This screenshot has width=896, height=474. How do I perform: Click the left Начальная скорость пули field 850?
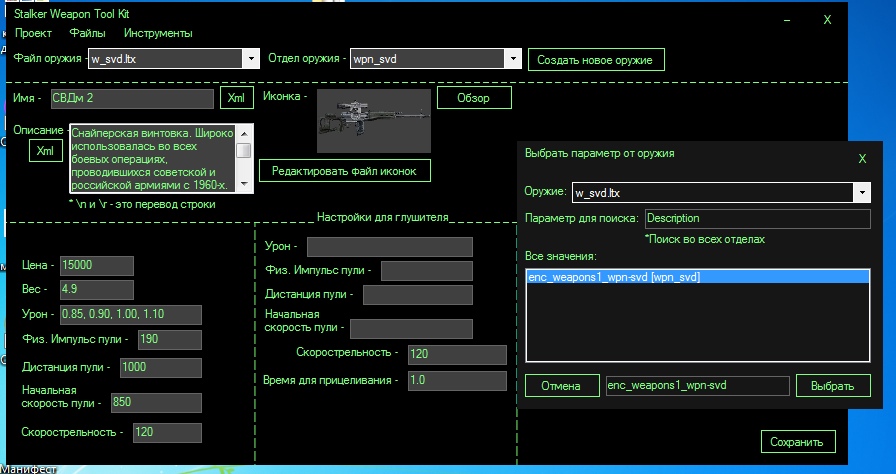(x=156, y=403)
